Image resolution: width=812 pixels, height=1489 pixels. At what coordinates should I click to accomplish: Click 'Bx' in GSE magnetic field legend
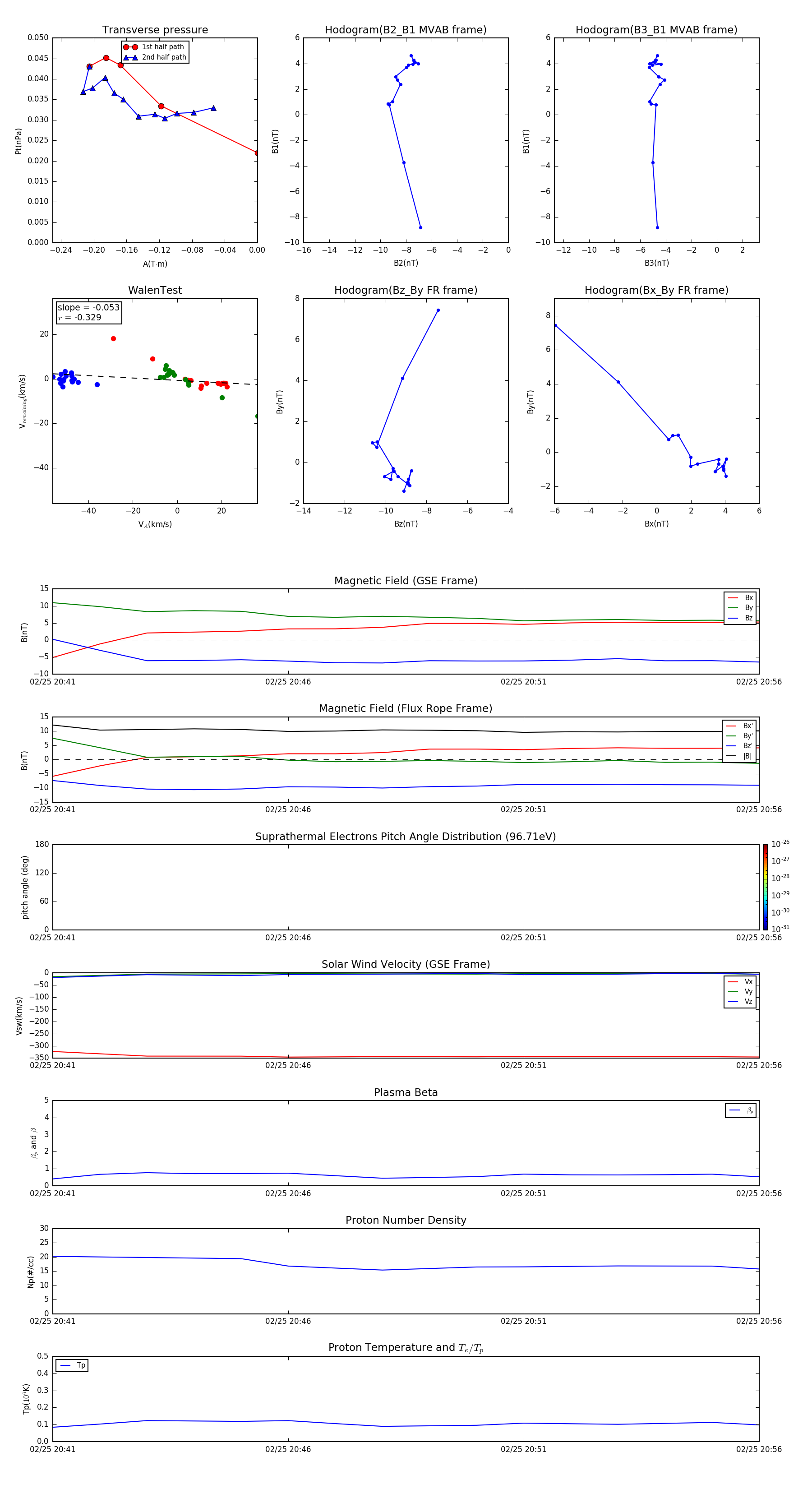coord(740,598)
